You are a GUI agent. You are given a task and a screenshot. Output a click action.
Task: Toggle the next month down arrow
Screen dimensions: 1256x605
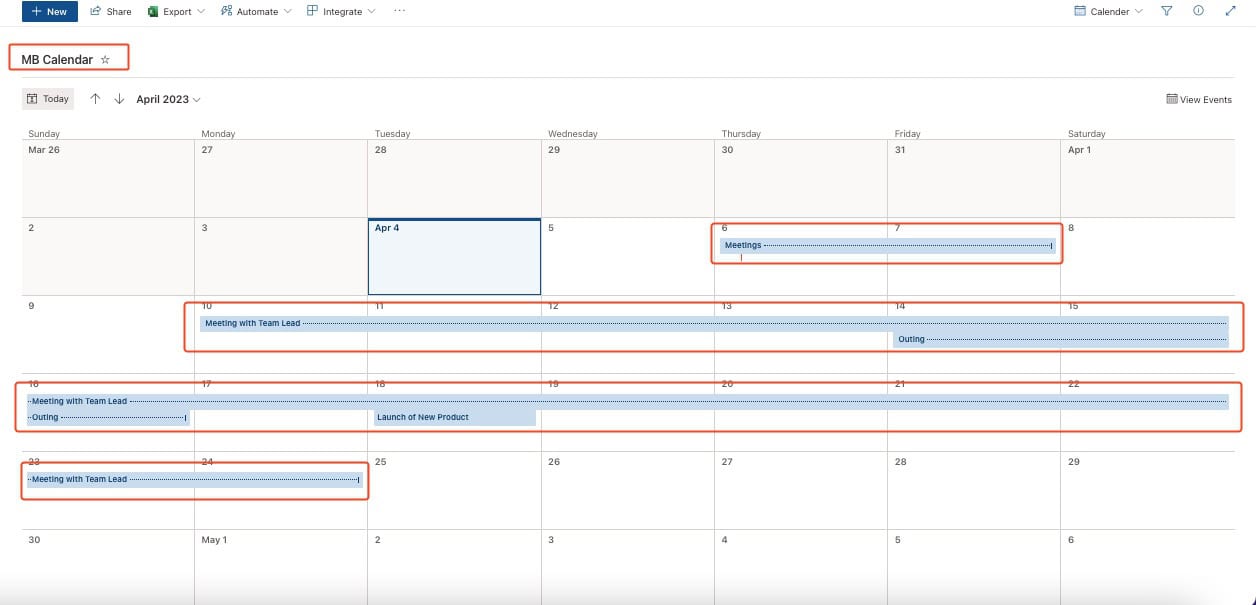click(x=118, y=99)
